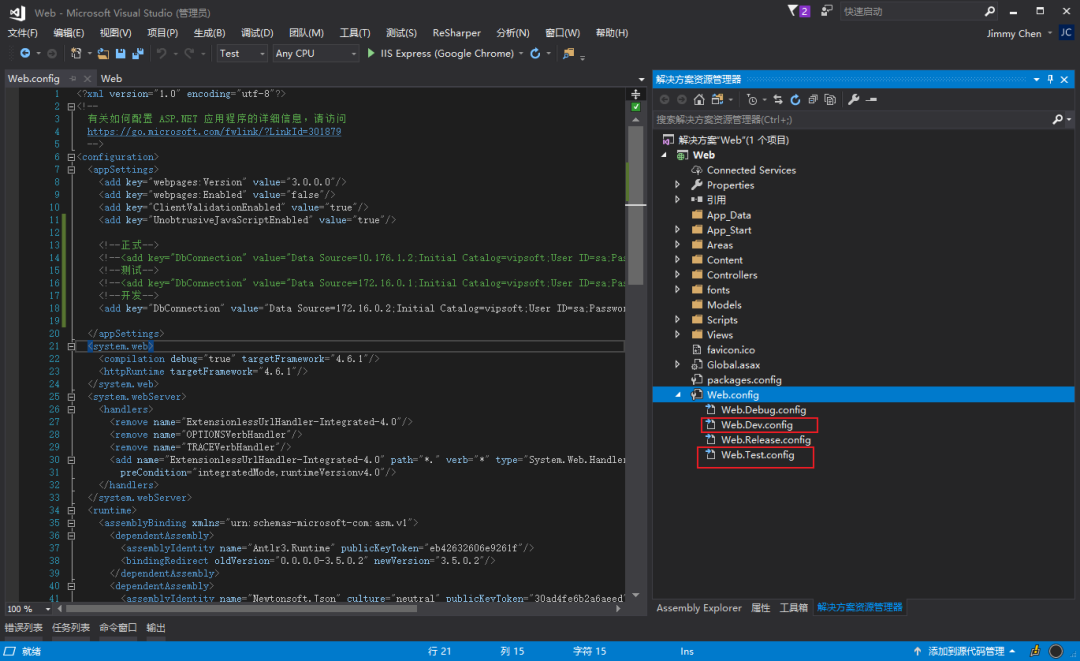This screenshot has height=661, width=1080.
Task: Switch to the Assembly Explorer tab
Action: [x=698, y=608]
